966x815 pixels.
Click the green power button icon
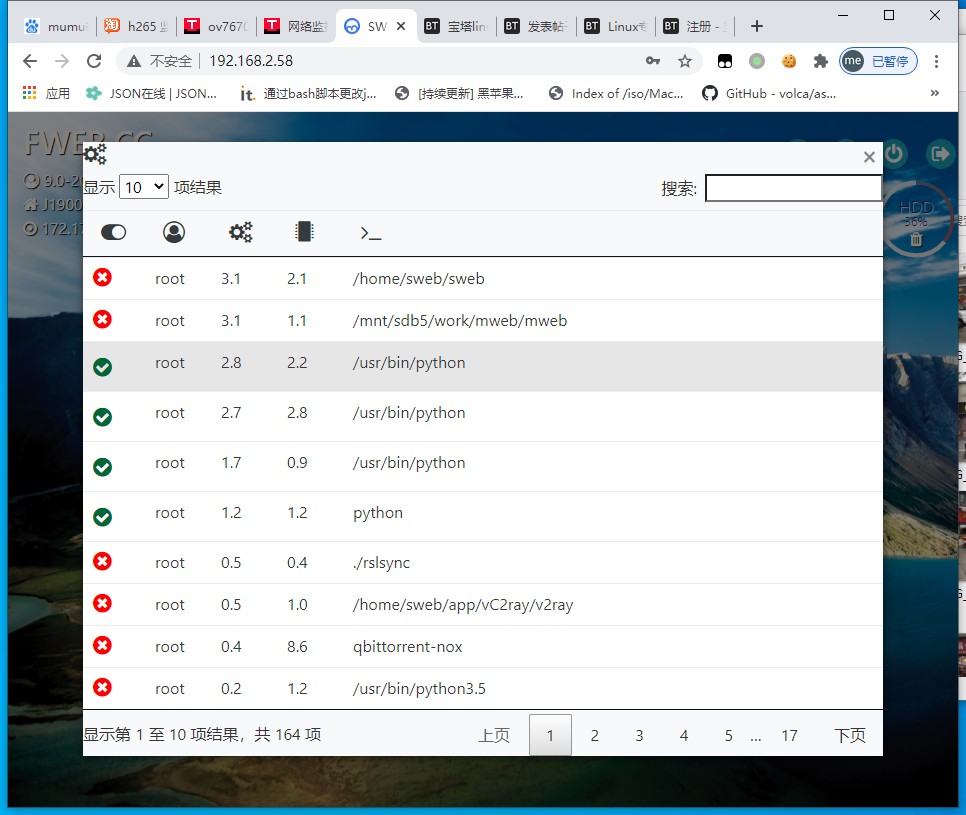pyautogui.click(x=894, y=154)
